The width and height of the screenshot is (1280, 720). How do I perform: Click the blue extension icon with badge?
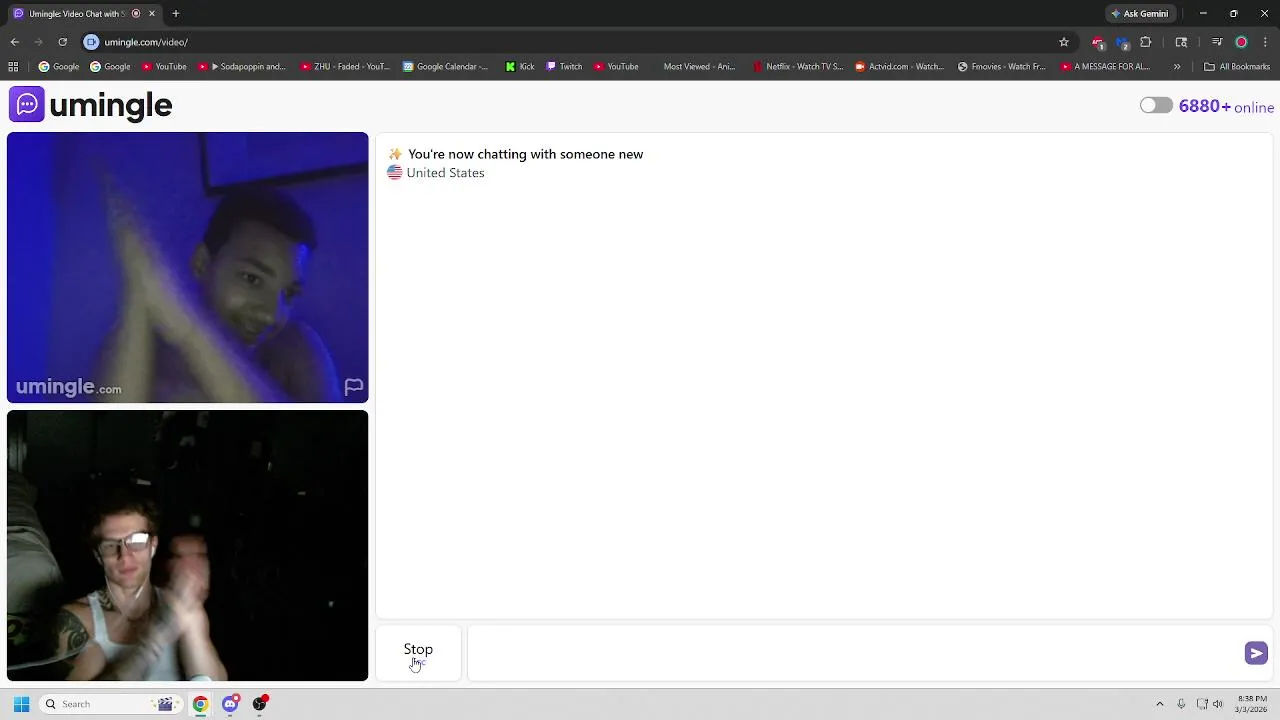click(x=1122, y=43)
